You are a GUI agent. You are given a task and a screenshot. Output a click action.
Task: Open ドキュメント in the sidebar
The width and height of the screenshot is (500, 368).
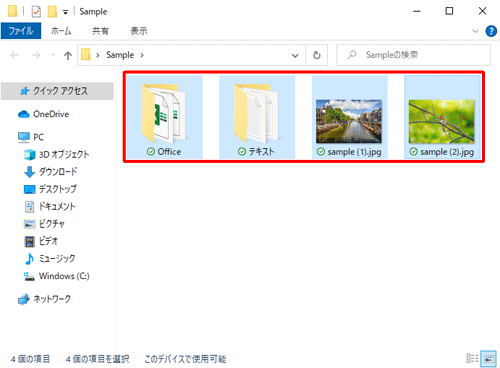click(x=50, y=206)
